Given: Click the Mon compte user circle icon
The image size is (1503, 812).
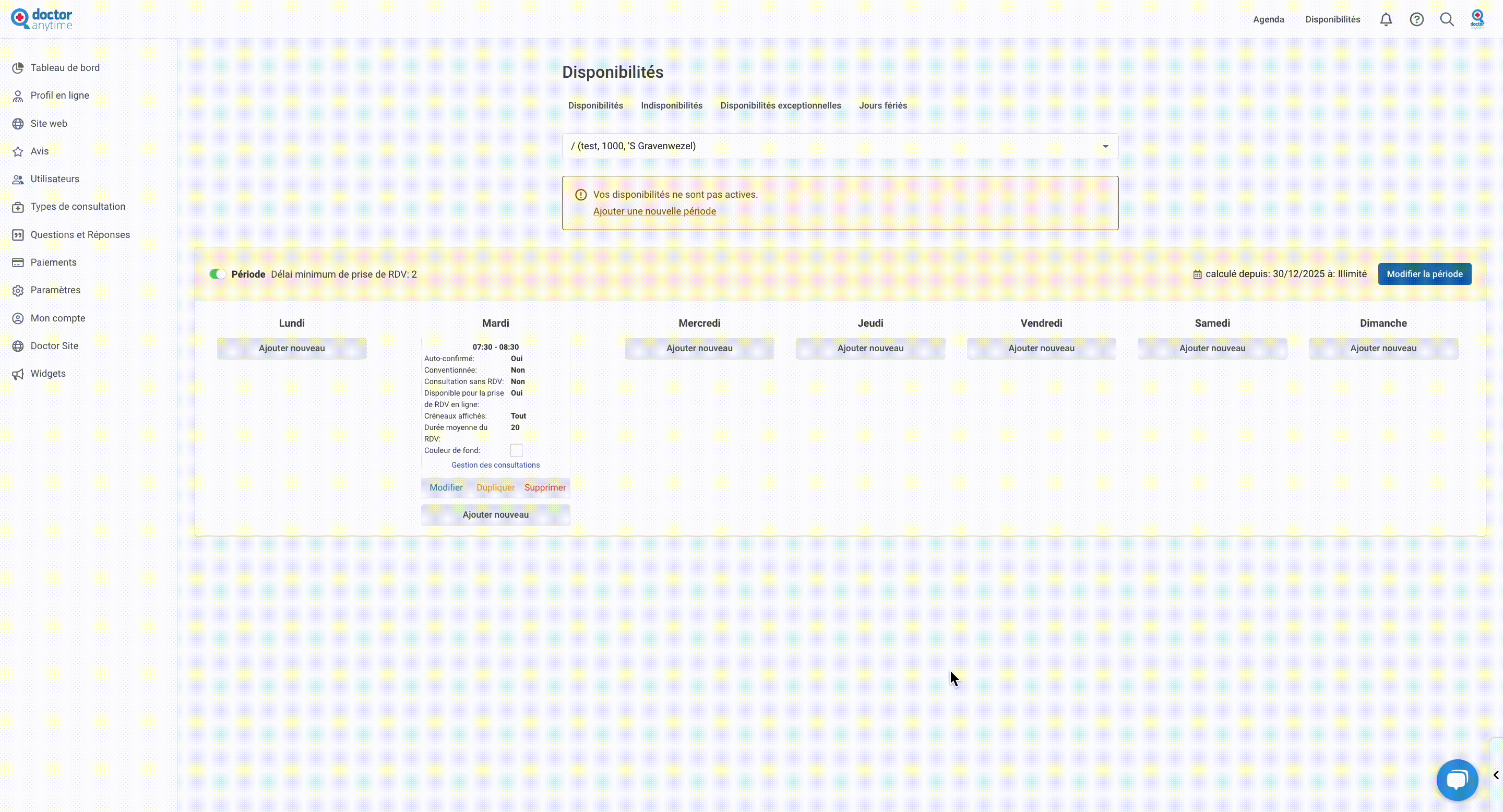Looking at the screenshot, I should (x=18, y=318).
